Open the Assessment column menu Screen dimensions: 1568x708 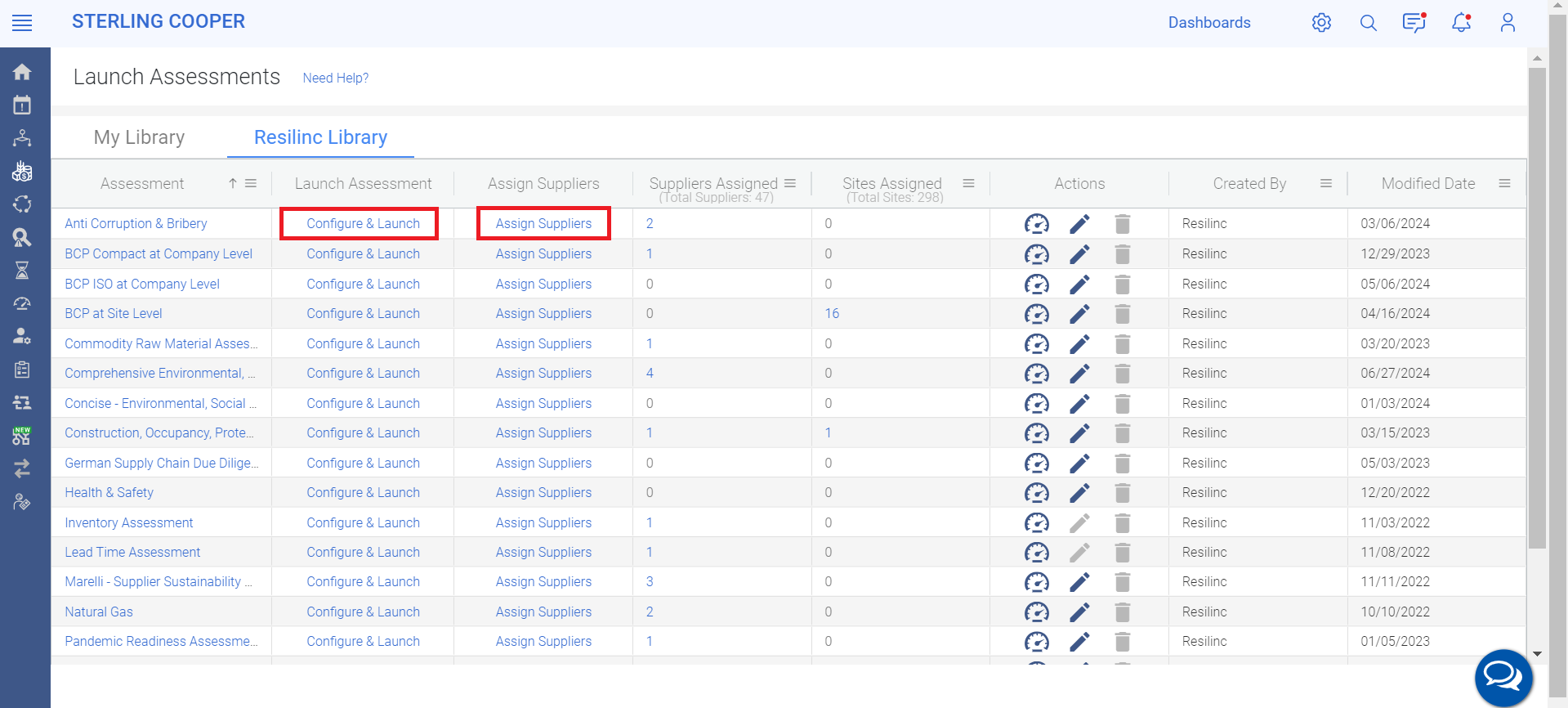(251, 184)
